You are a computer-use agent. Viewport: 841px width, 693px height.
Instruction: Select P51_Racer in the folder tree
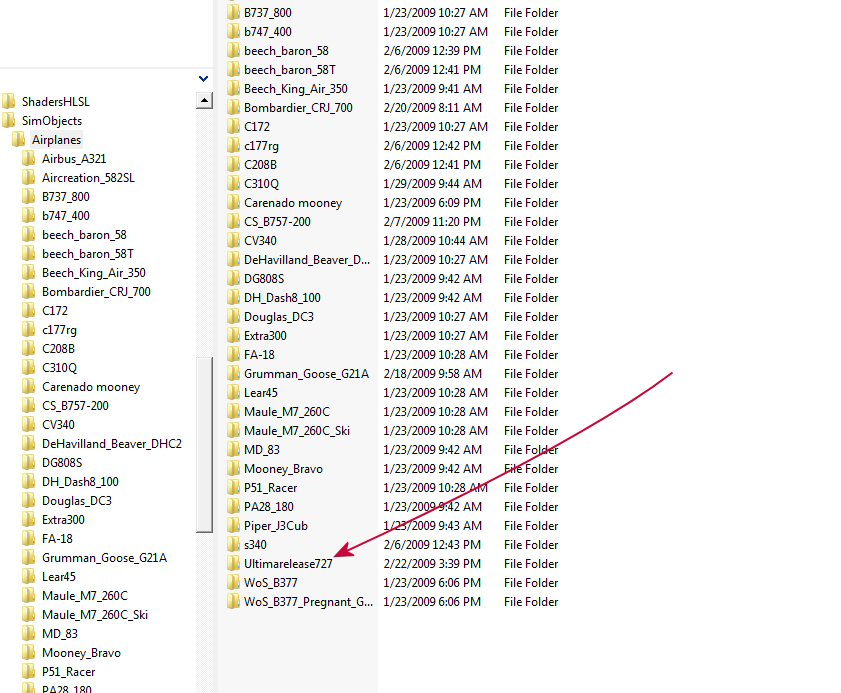coord(69,672)
